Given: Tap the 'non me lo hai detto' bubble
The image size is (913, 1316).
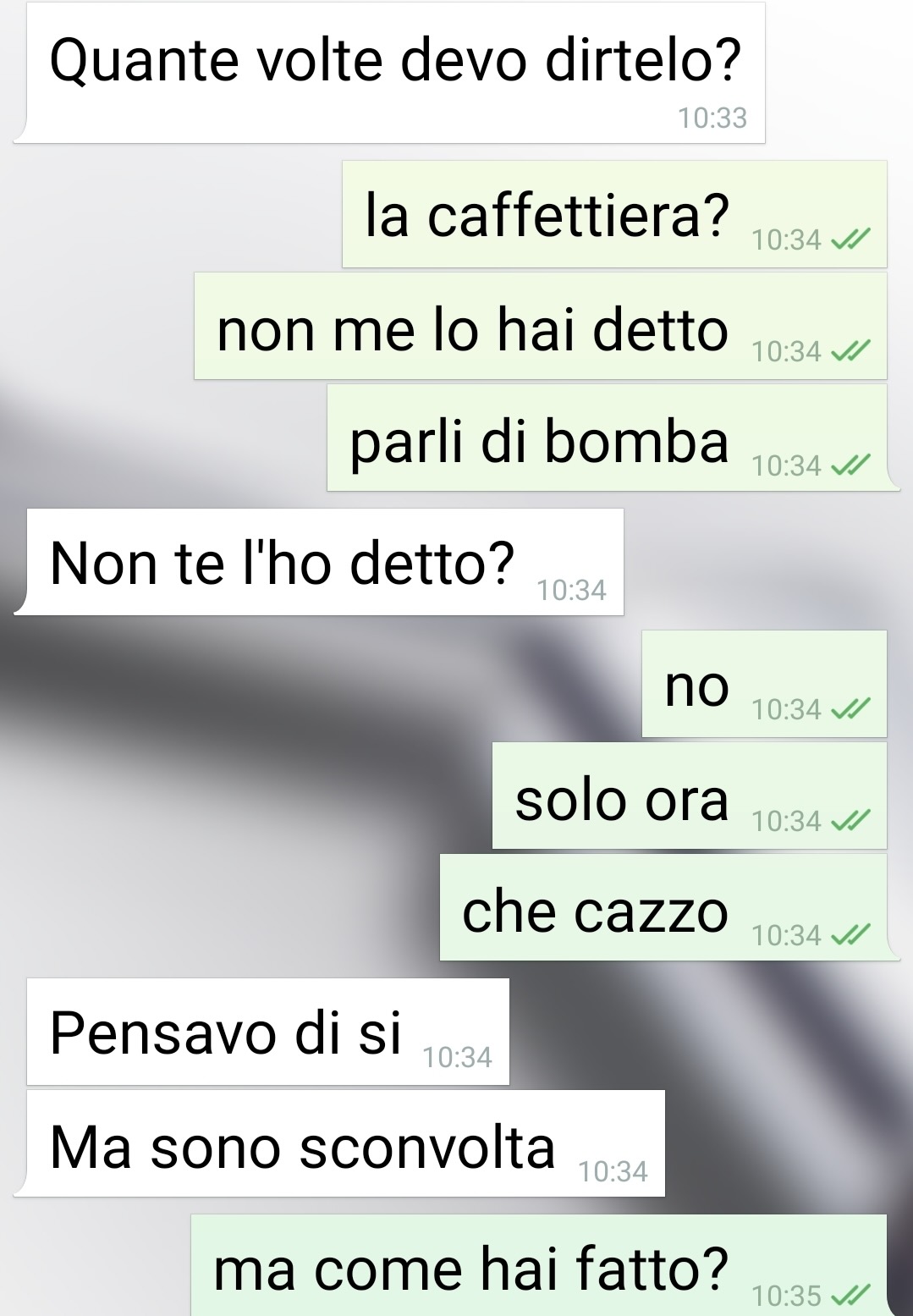Looking at the screenshot, I should click(541, 326).
